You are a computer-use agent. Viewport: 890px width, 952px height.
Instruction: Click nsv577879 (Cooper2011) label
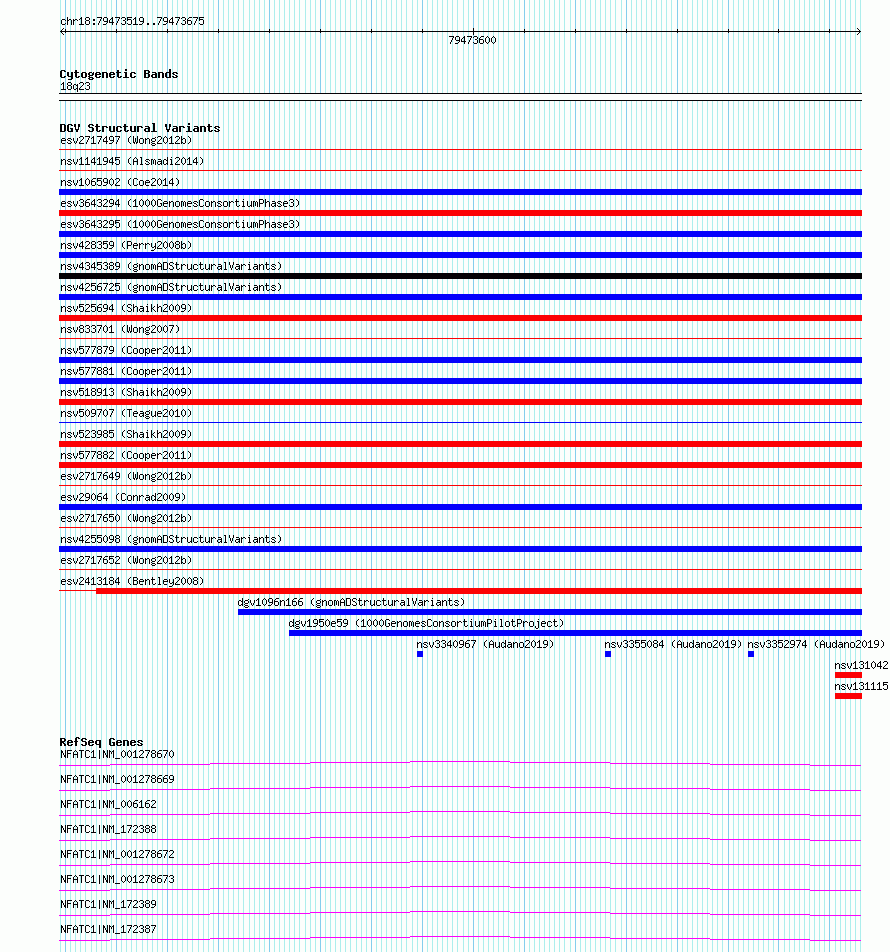[x=126, y=350]
